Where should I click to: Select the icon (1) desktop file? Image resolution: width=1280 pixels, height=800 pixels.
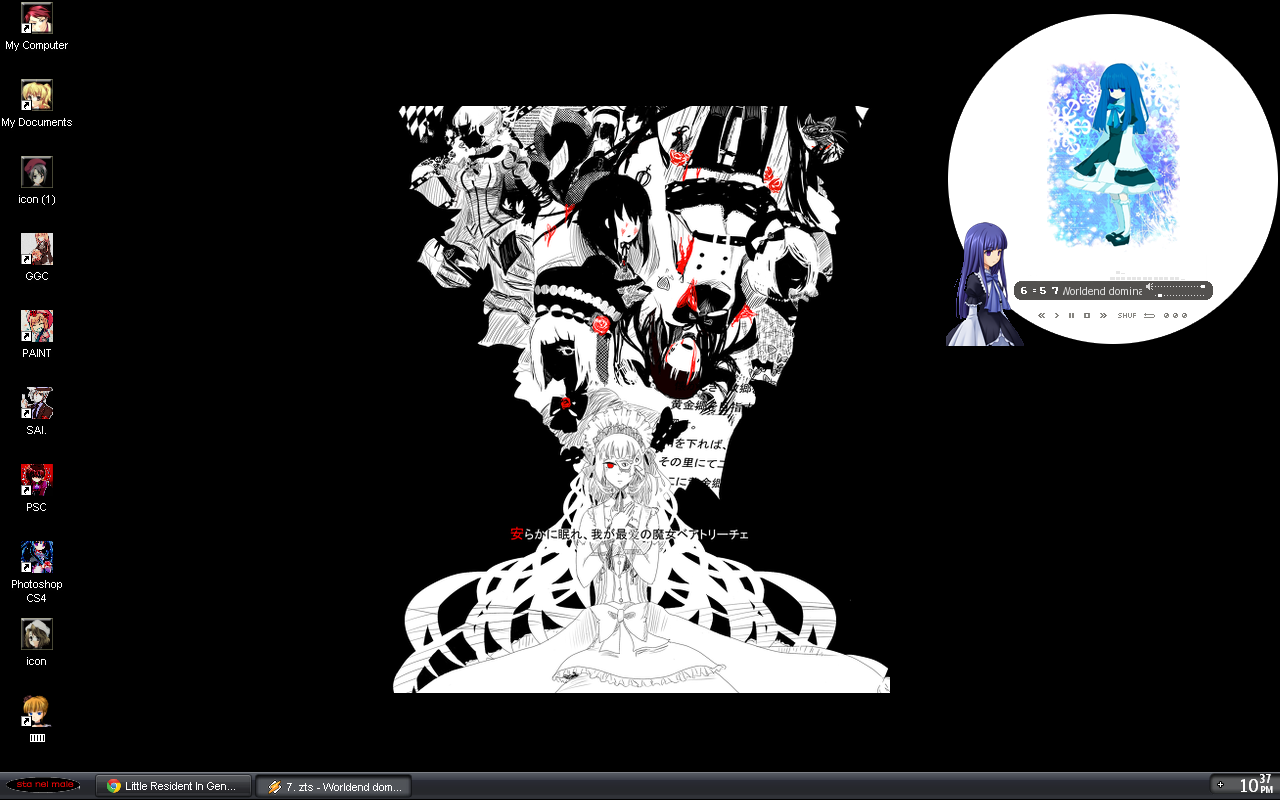tap(36, 181)
